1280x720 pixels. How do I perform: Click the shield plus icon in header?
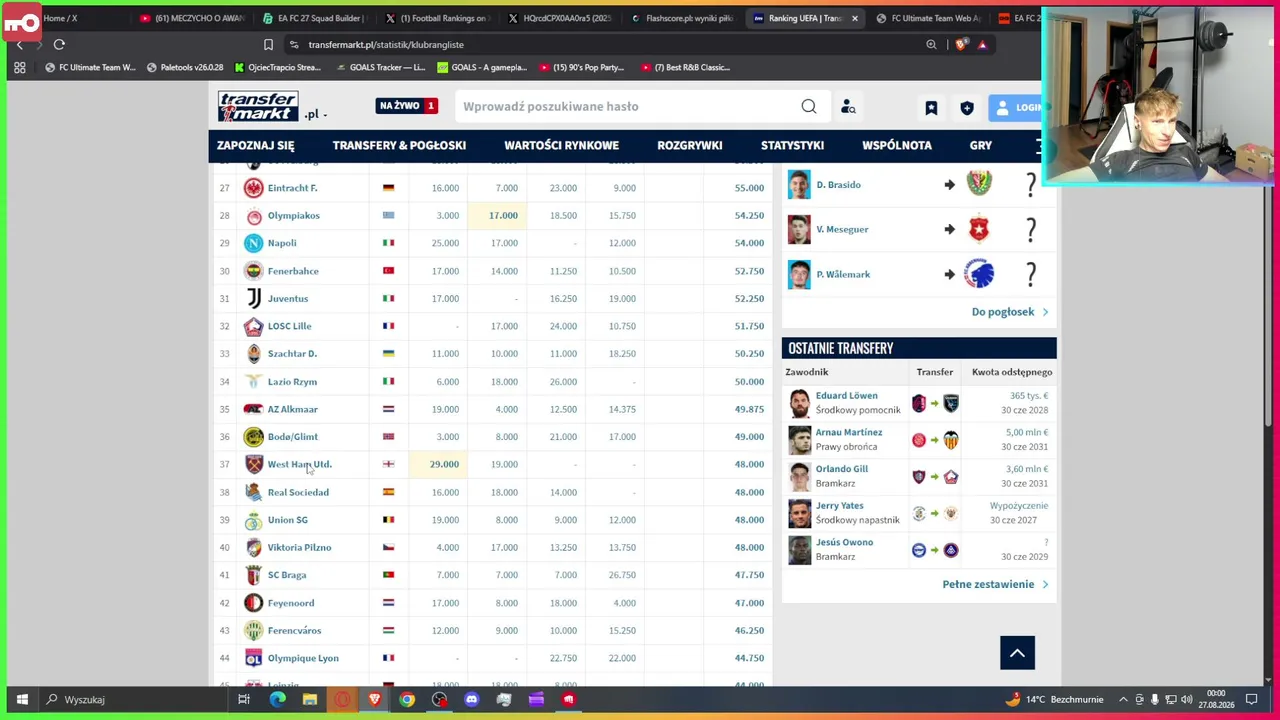click(x=967, y=107)
